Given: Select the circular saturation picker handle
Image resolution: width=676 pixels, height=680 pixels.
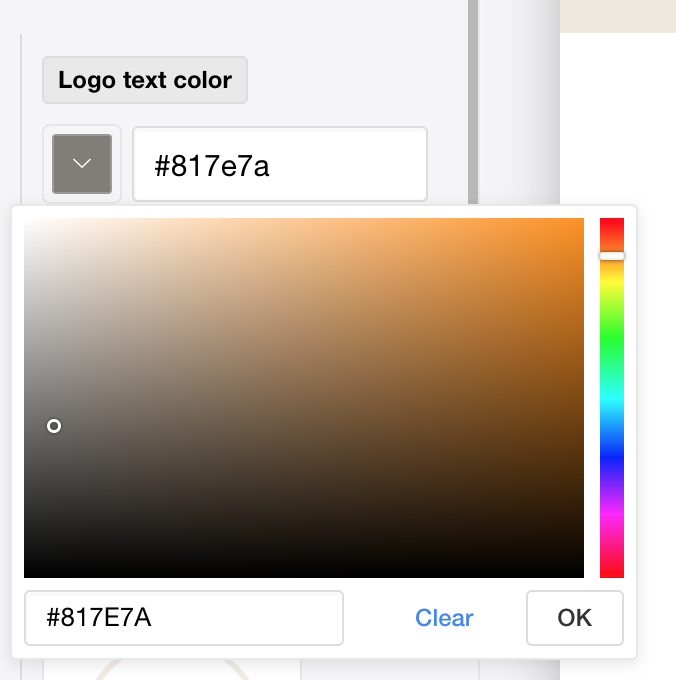Looking at the screenshot, I should tap(54, 426).
